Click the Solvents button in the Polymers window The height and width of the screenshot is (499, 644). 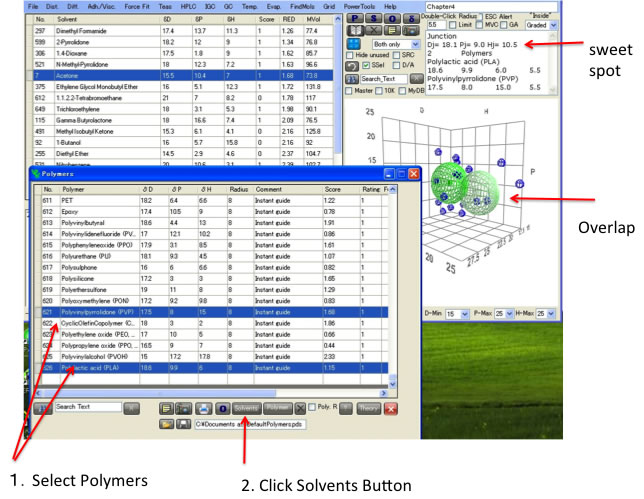coord(246,408)
